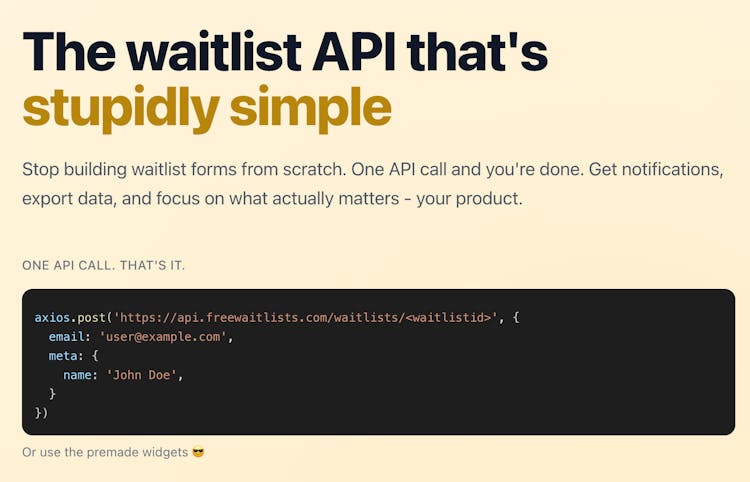Click the "email:" key in the code
This screenshot has width=750, height=482.
point(70,336)
